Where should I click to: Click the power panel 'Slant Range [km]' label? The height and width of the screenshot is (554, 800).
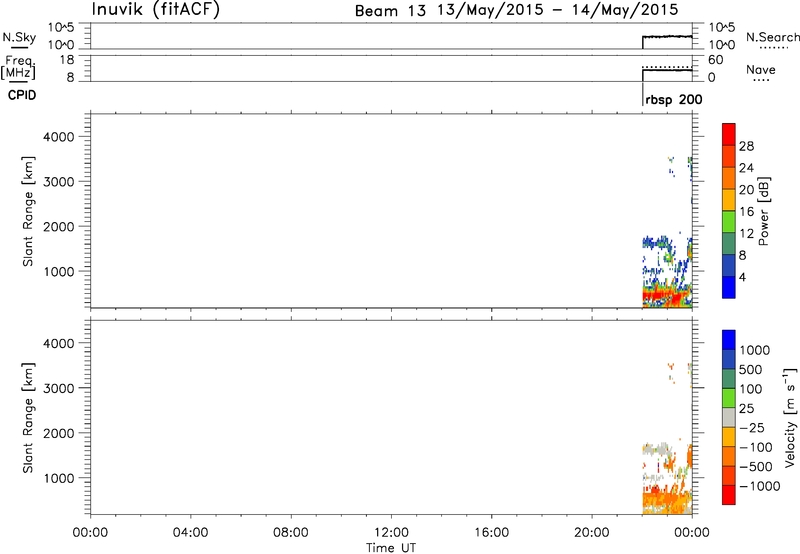click(28, 211)
